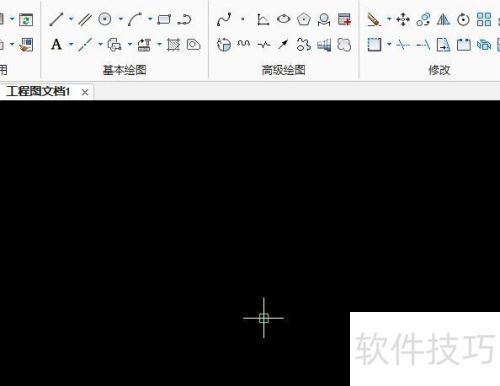Close the 工程图文档1 document tab
Image resolution: width=500 pixels, height=386 pixels.
tap(85, 92)
